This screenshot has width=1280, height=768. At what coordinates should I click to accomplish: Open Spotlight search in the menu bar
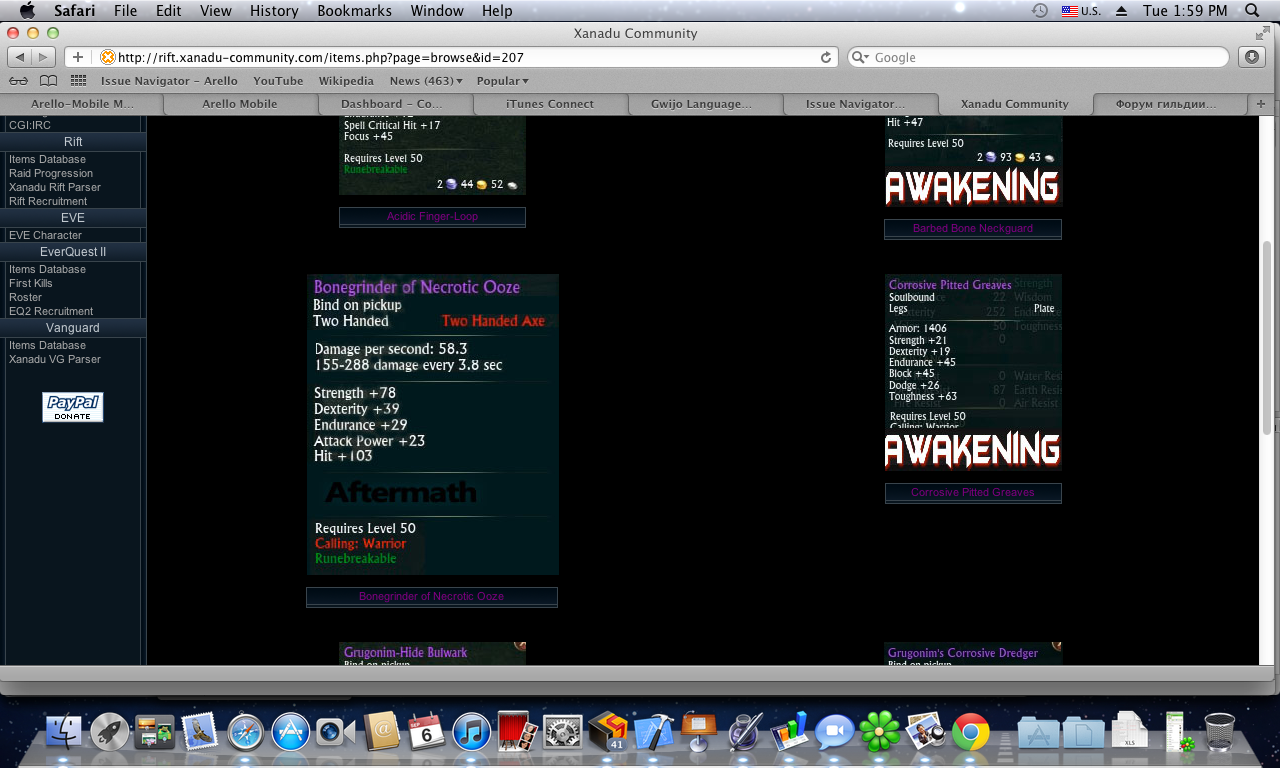click(x=1251, y=11)
